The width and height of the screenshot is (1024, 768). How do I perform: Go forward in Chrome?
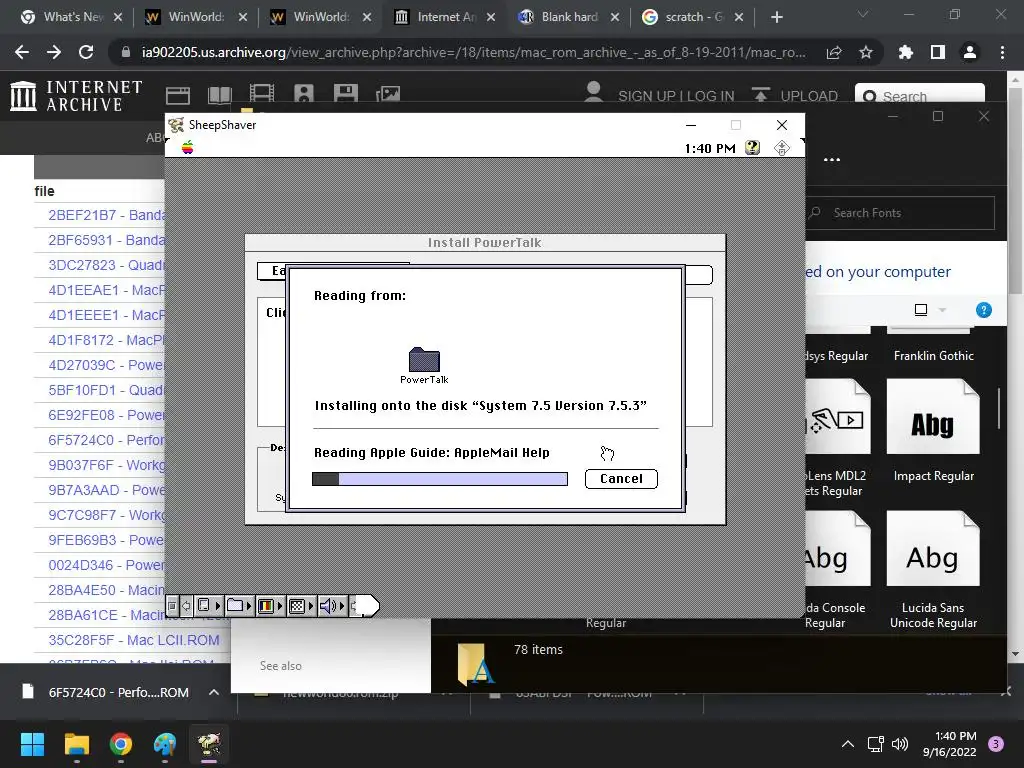click(54, 52)
